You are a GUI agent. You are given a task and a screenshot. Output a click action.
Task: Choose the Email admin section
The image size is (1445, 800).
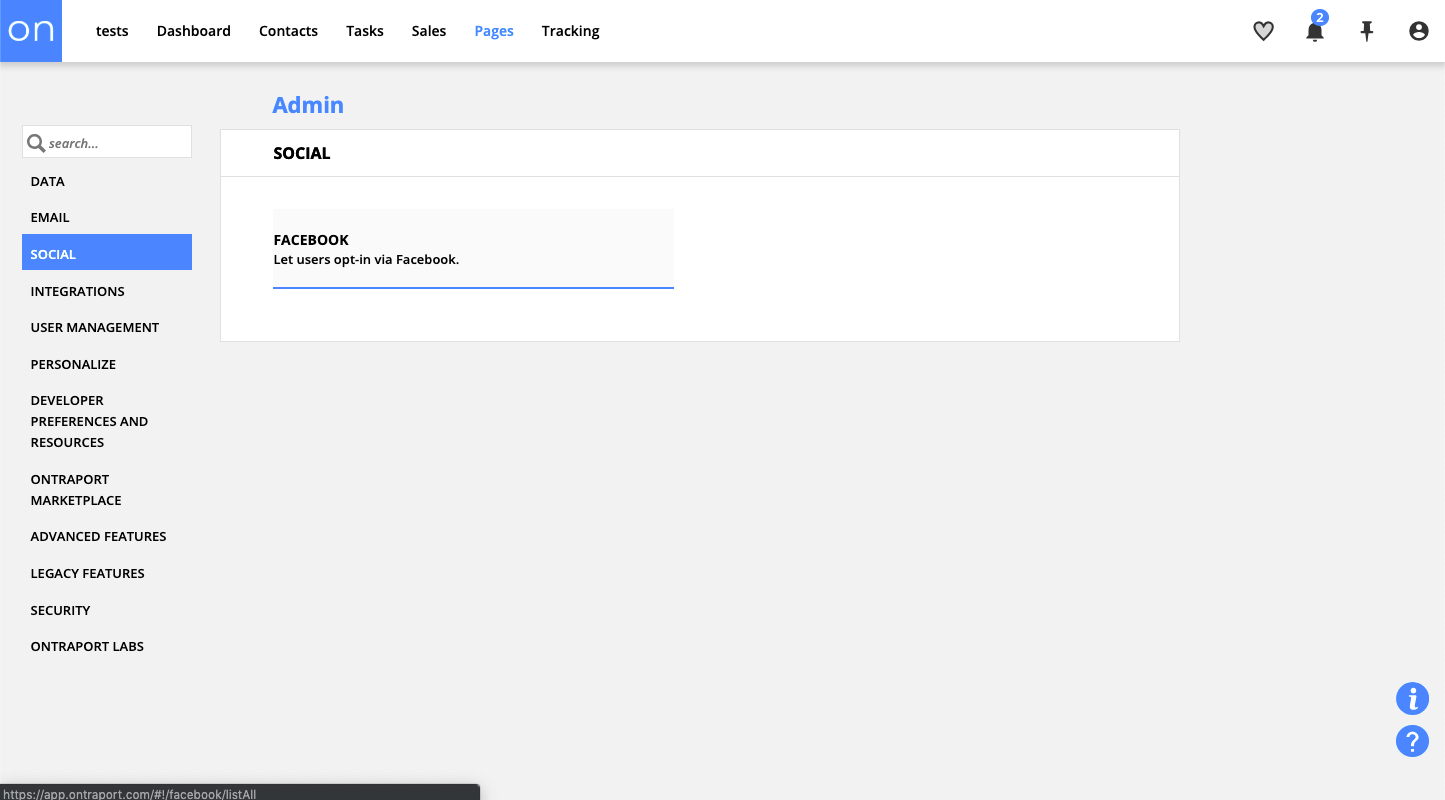pos(50,217)
